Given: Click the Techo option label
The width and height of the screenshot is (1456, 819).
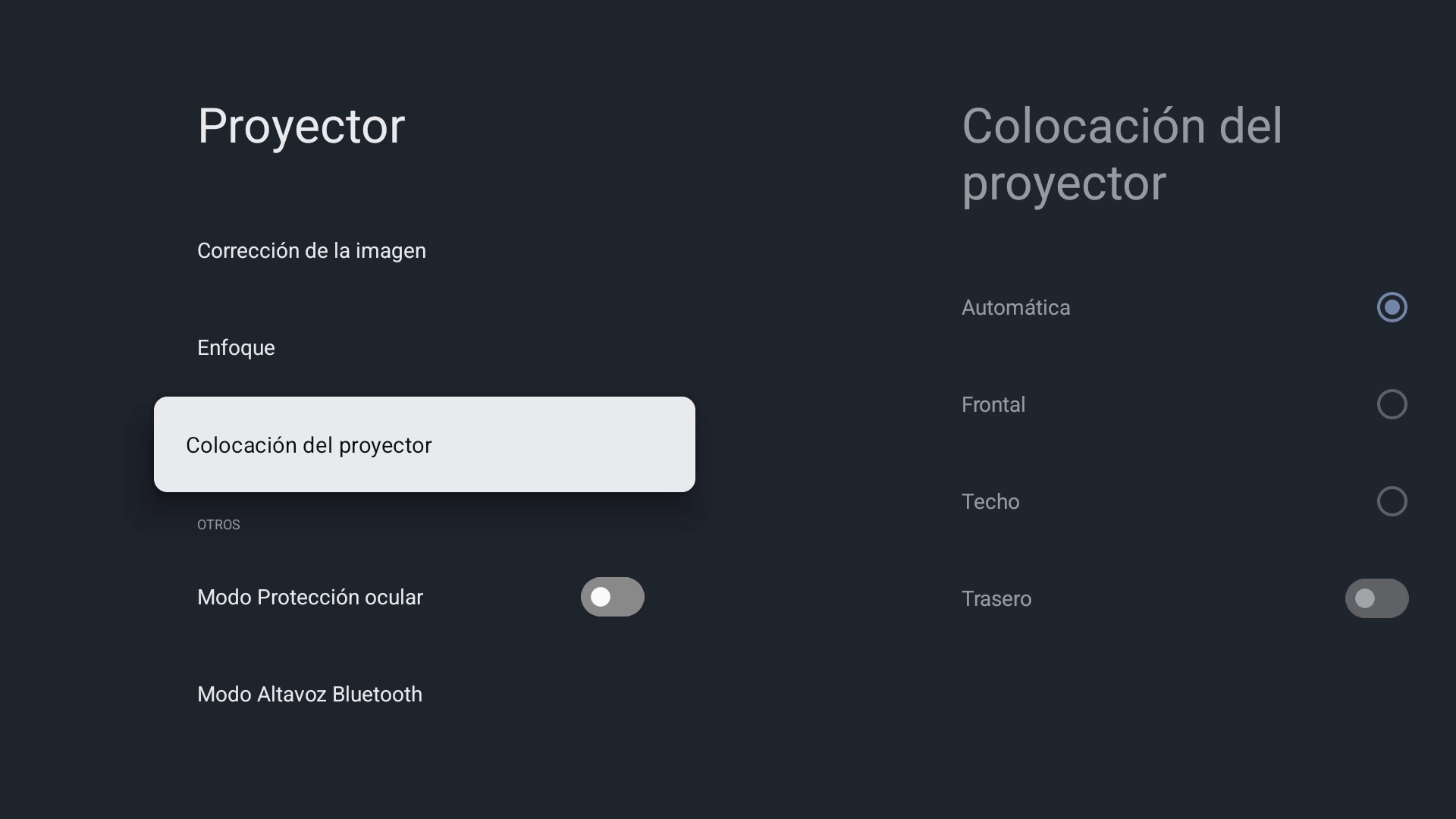Looking at the screenshot, I should pyautogui.click(x=990, y=502).
